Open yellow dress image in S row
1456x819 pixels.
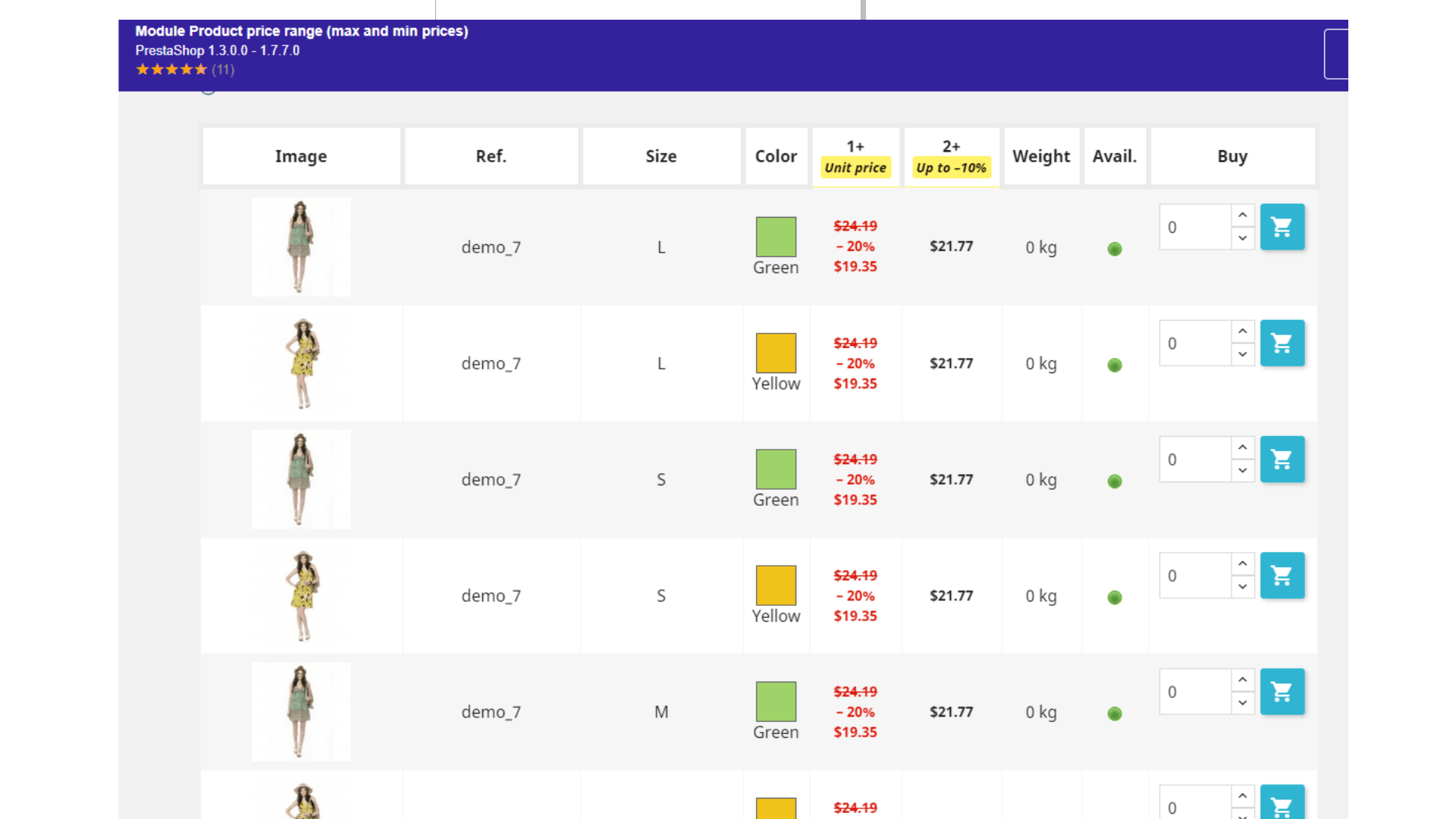pyautogui.click(x=301, y=595)
